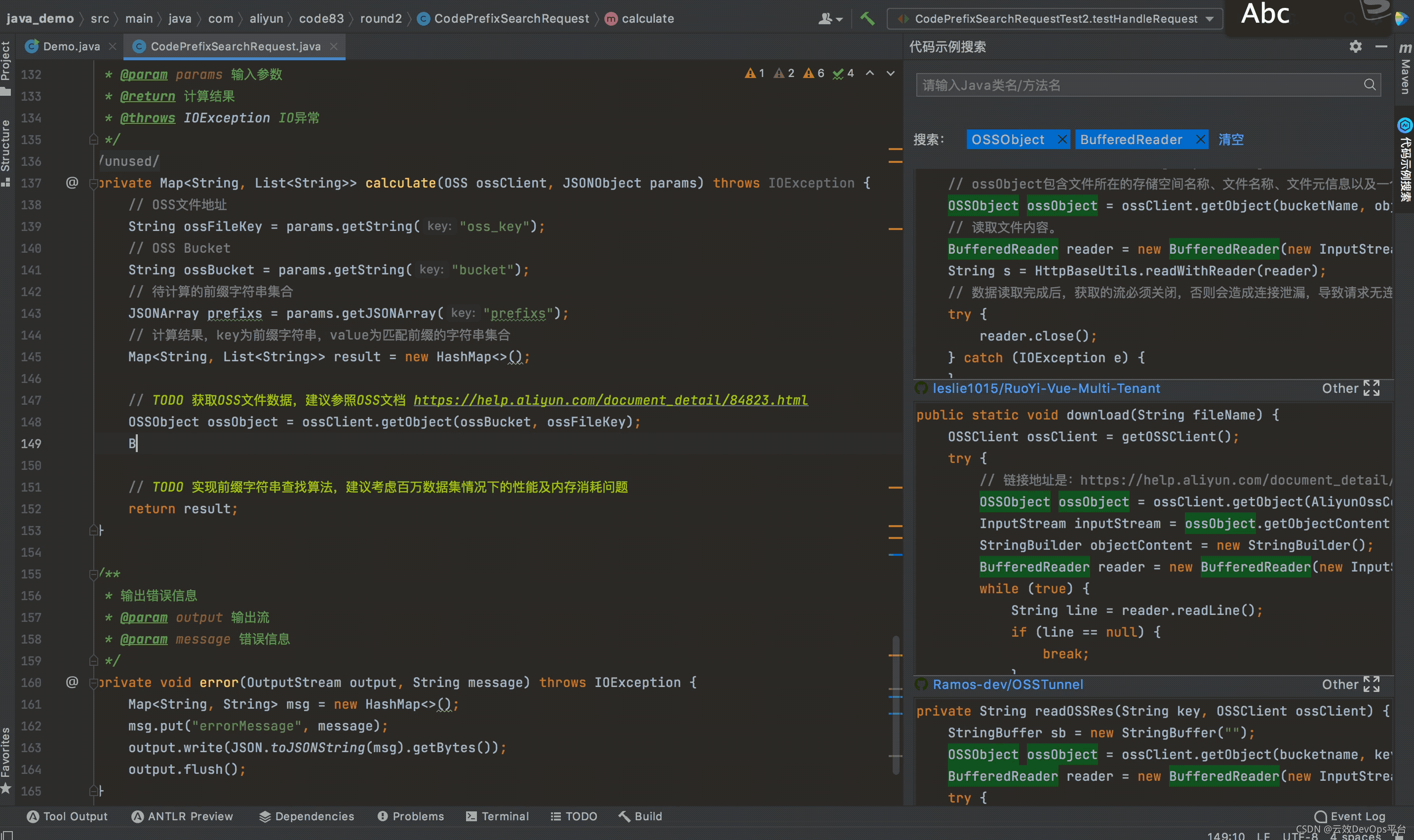This screenshot has height=840, width=1414.
Task: Place cursor at line 152 return result
Action: (x=183, y=509)
